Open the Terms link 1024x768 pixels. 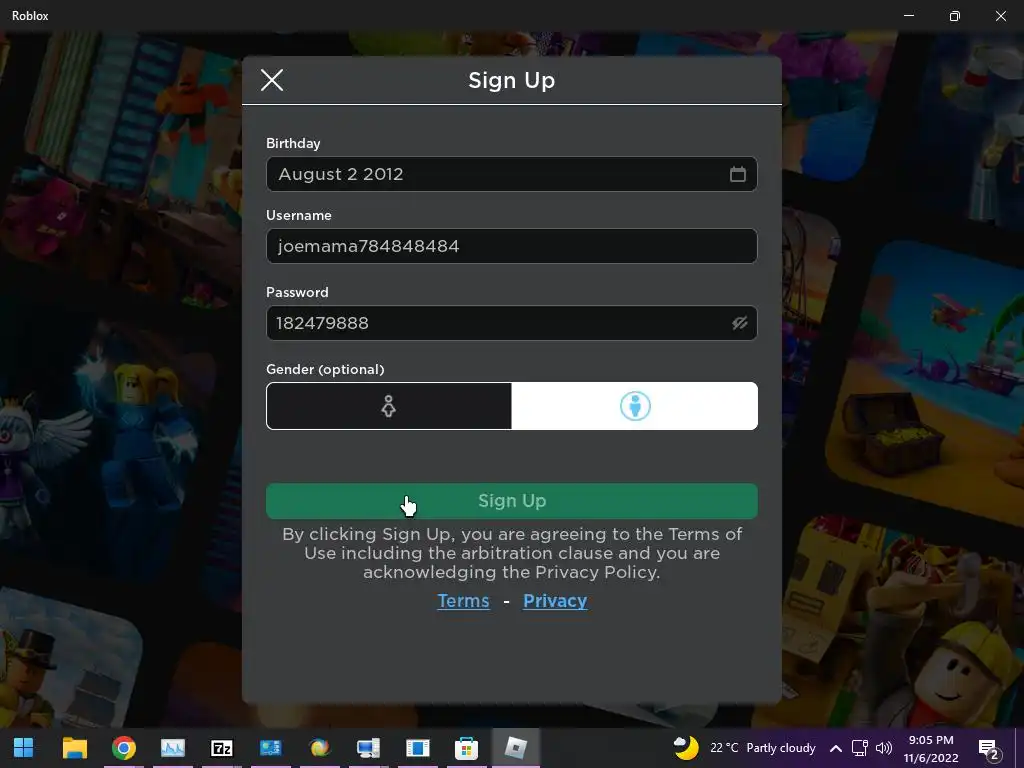(x=463, y=601)
